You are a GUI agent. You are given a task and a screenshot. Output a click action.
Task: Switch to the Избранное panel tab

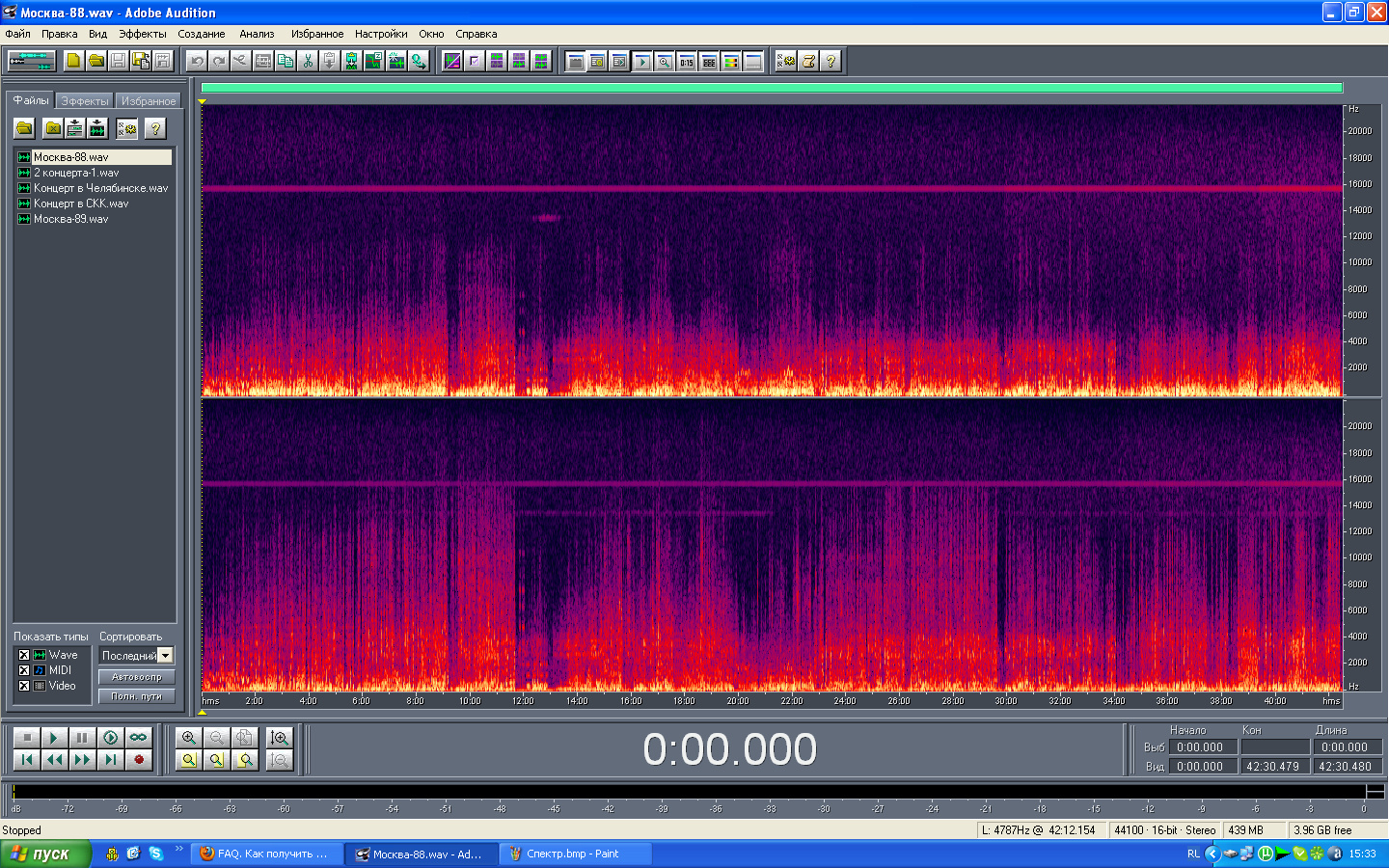[148, 101]
